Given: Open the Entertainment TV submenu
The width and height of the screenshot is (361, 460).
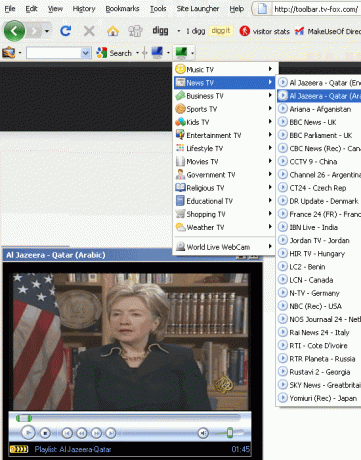Looking at the screenshot, I should (224, 135).
